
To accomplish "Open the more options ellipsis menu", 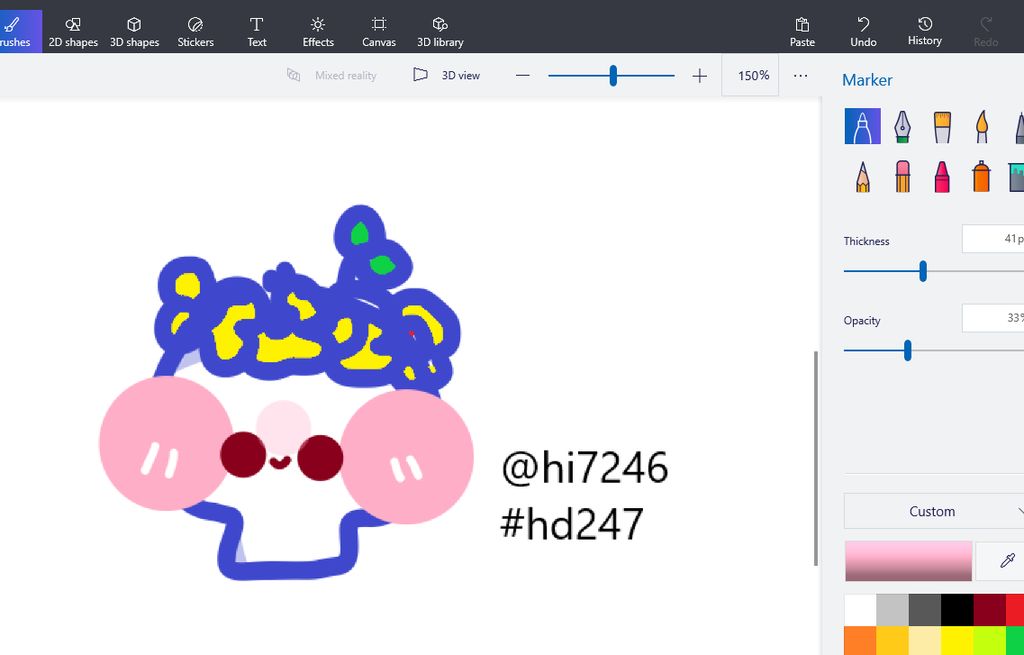I will [801, 75].
